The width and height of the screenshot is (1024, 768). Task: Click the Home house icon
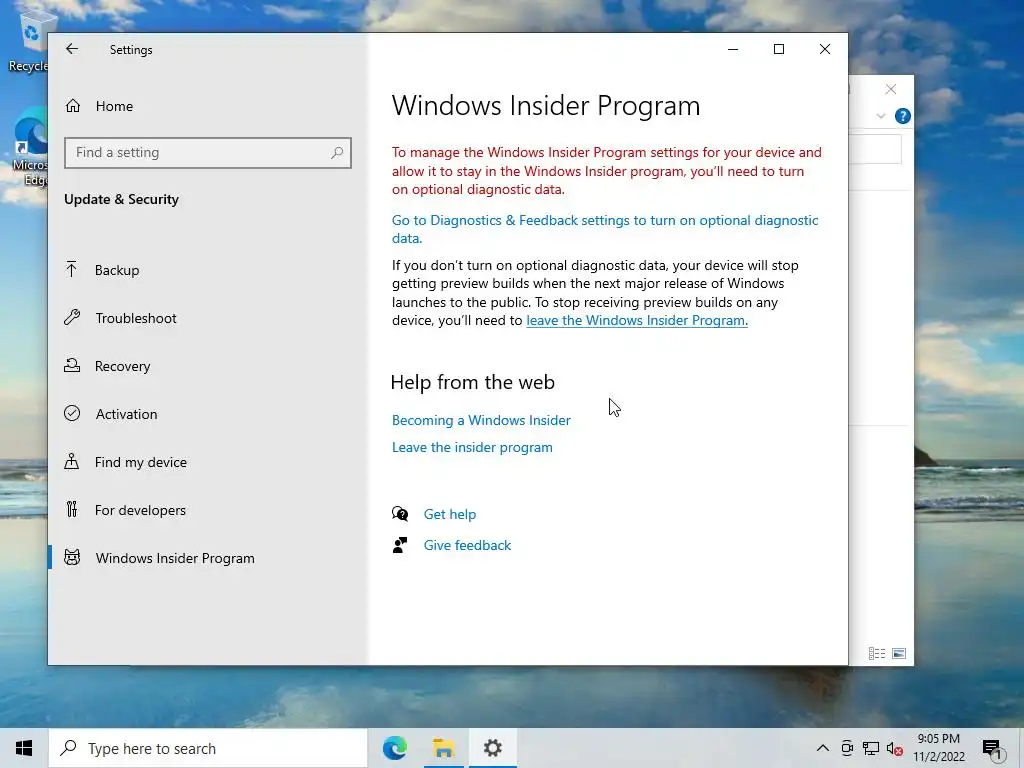coord(72,105)
